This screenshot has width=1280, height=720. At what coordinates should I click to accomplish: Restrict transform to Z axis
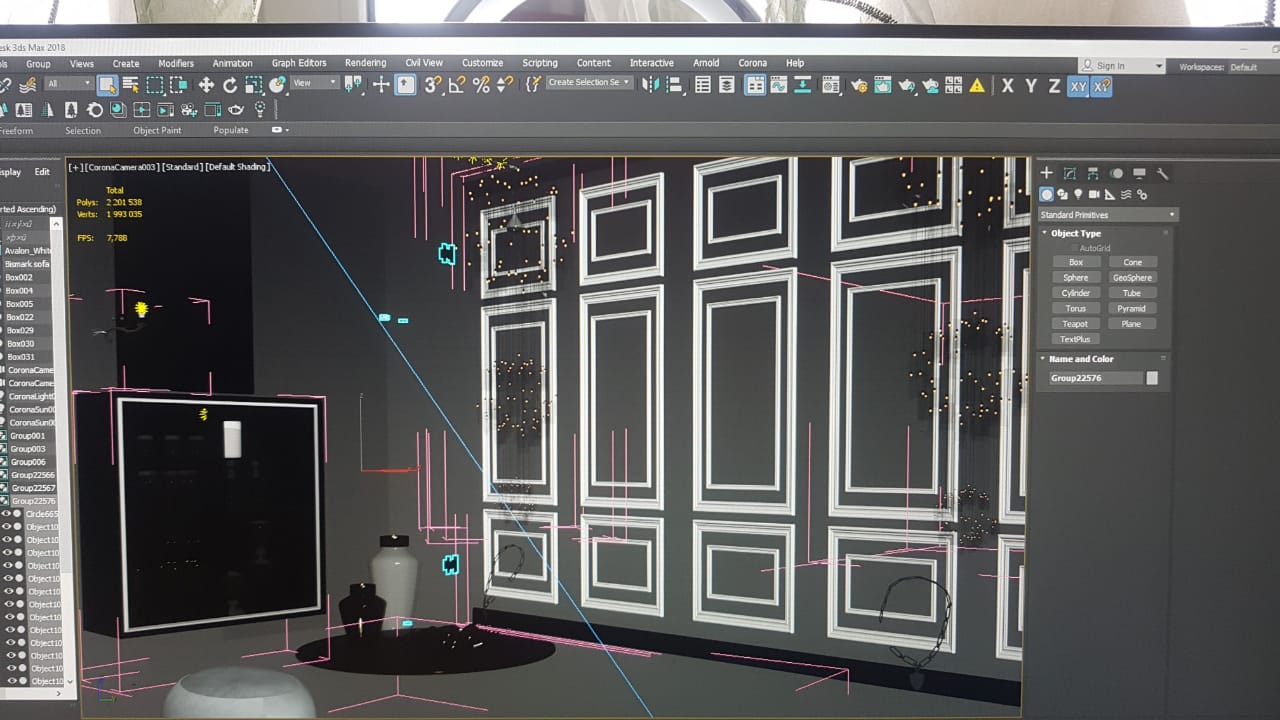click(1054, 87)
